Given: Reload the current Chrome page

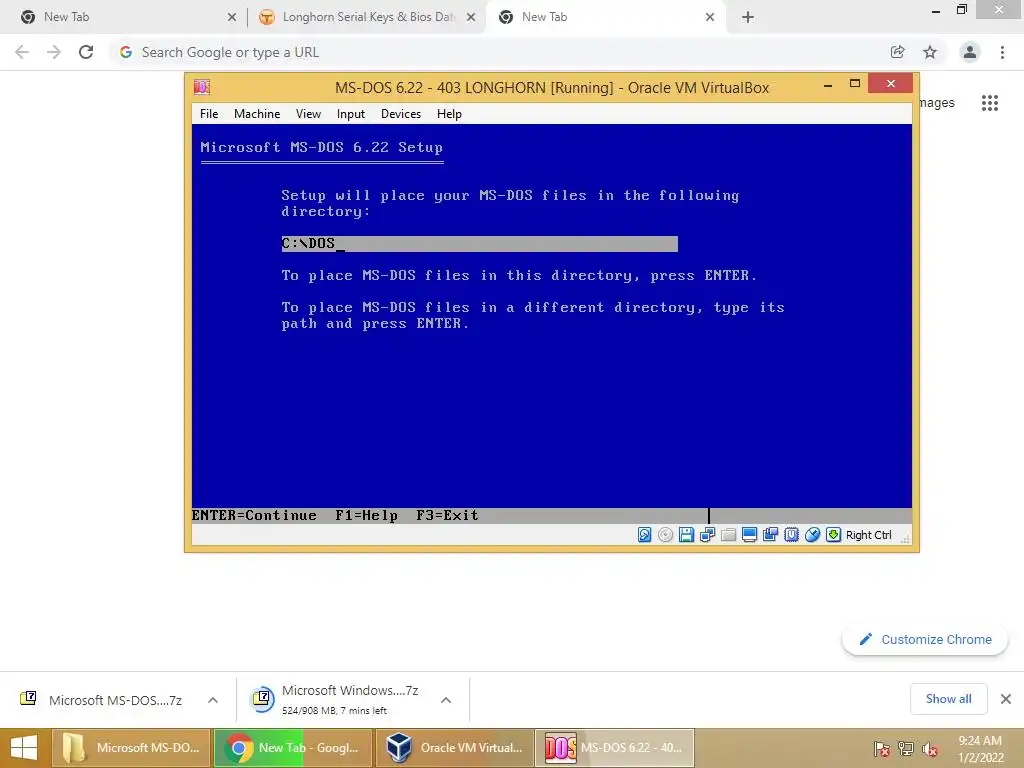Looking at the screenshot, I should point(86,52).
